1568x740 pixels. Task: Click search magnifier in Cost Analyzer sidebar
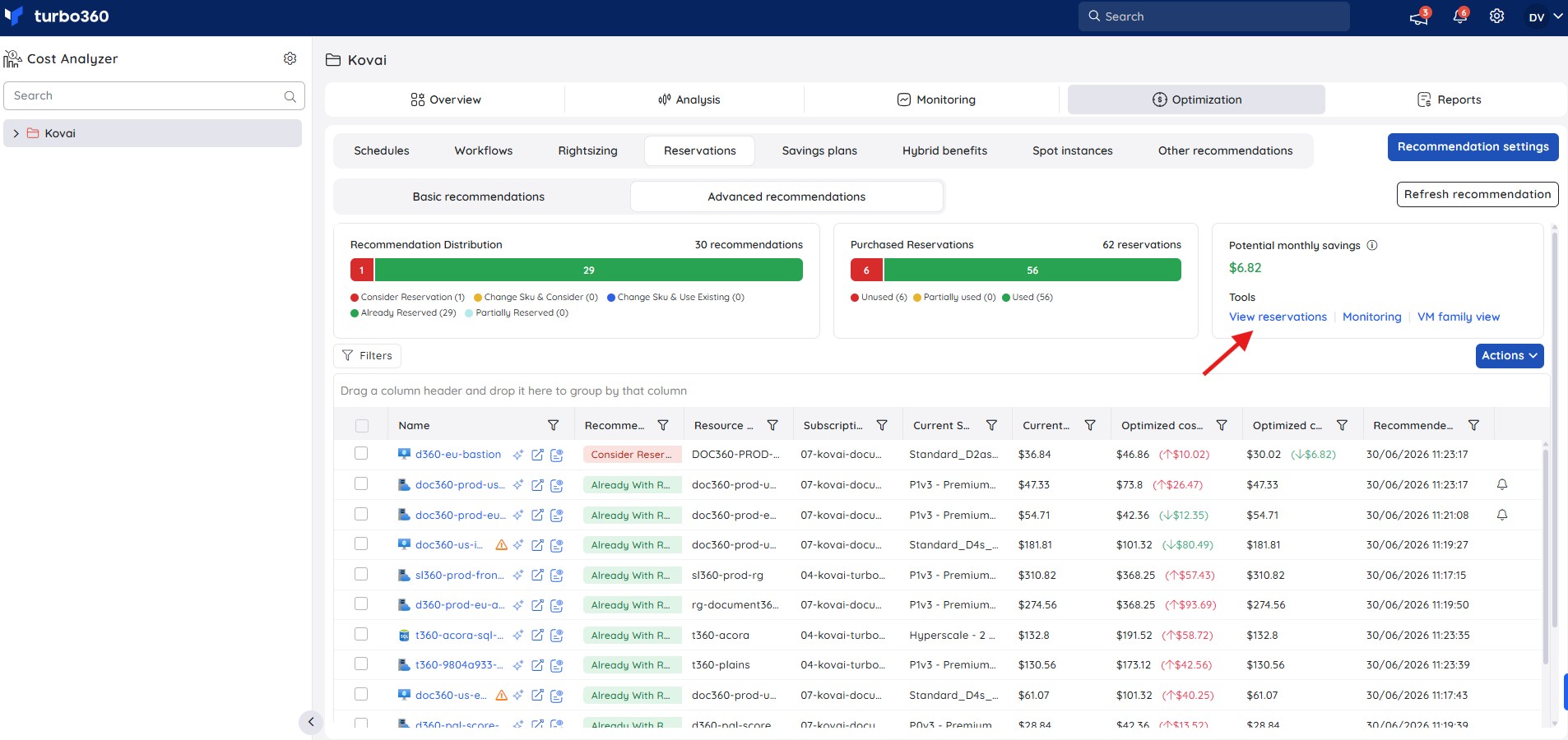click(x=290, y=96)
